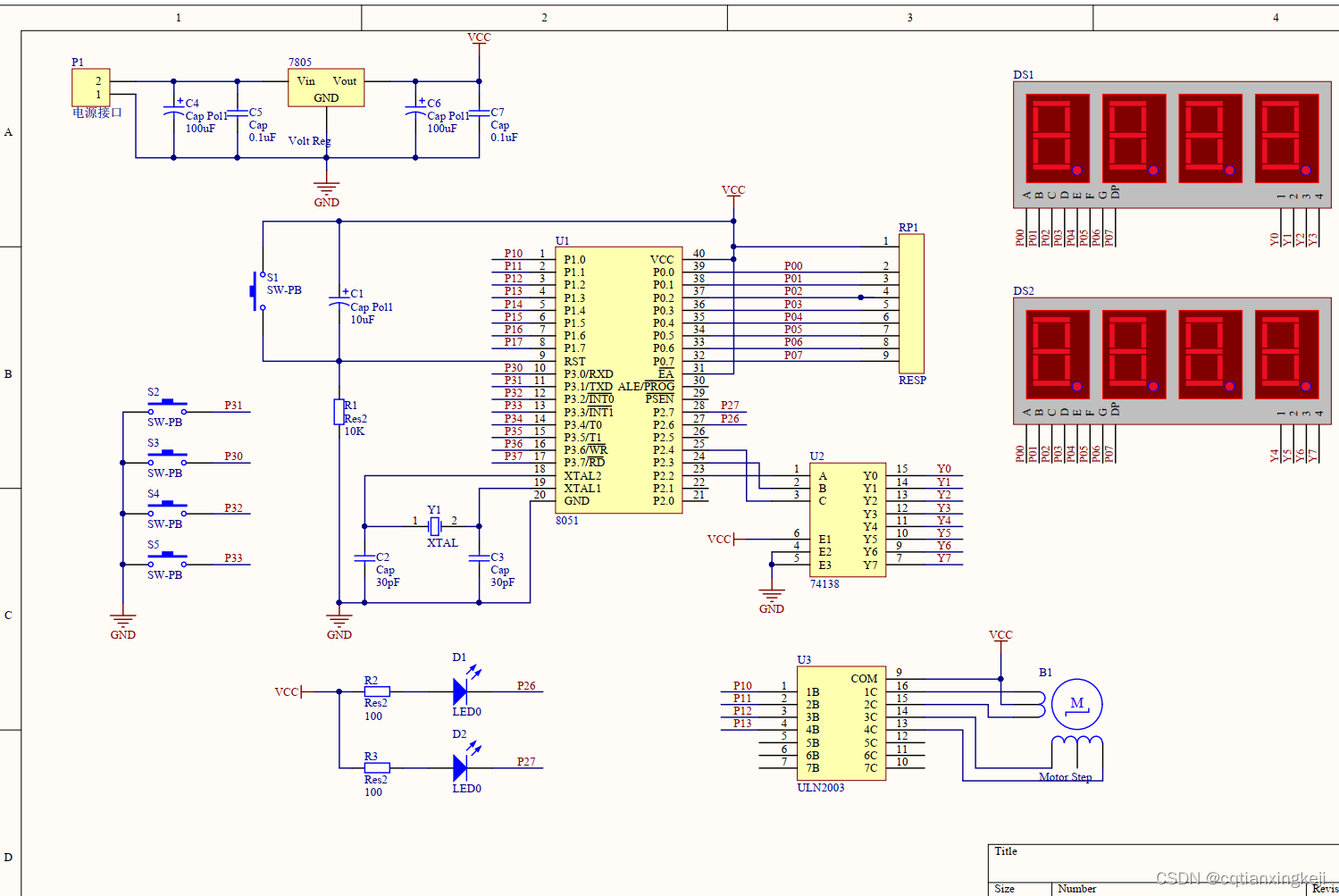The width and height of the screenshot is (1339, 896).
Task: Click the first digit of display DS2
Action: [x=1059, y=355]
